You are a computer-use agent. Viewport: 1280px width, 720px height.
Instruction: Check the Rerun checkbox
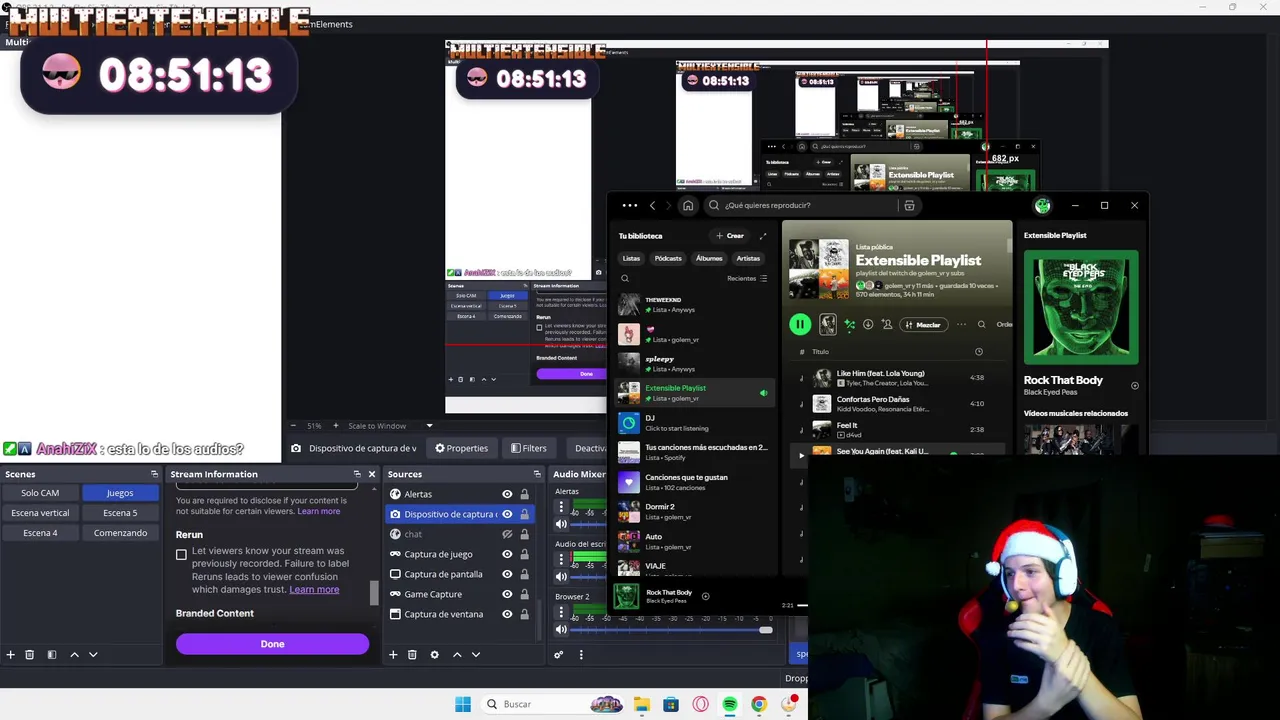181,554
